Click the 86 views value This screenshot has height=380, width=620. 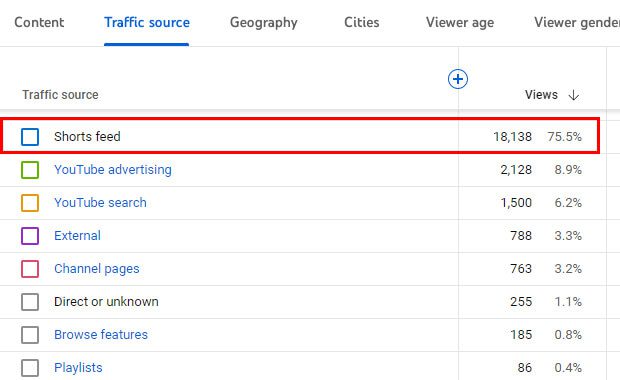point(525,368)
